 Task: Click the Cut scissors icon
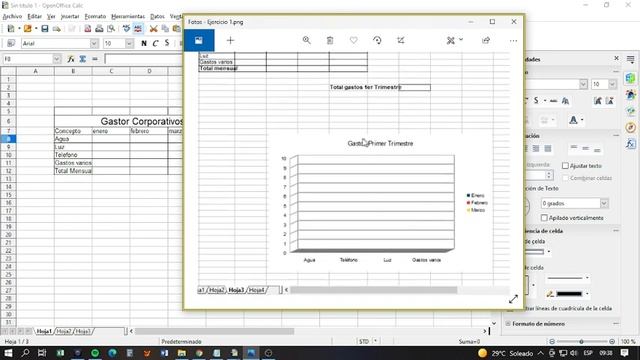(x=153, y=29)
